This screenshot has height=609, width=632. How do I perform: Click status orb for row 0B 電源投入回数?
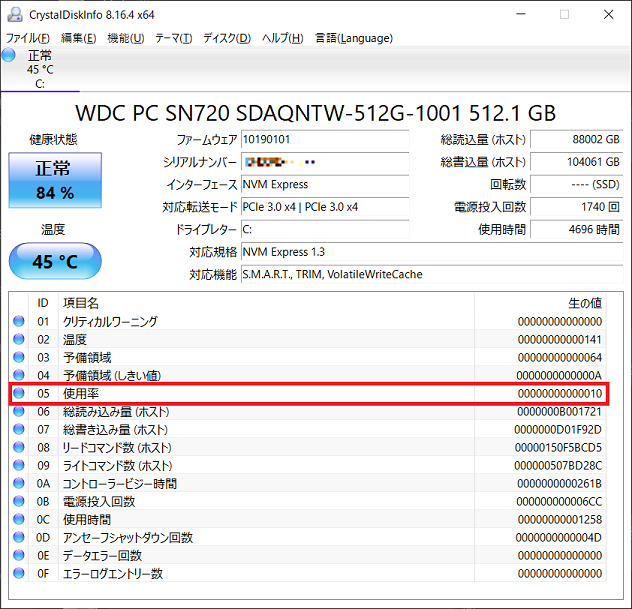(19, 501)
